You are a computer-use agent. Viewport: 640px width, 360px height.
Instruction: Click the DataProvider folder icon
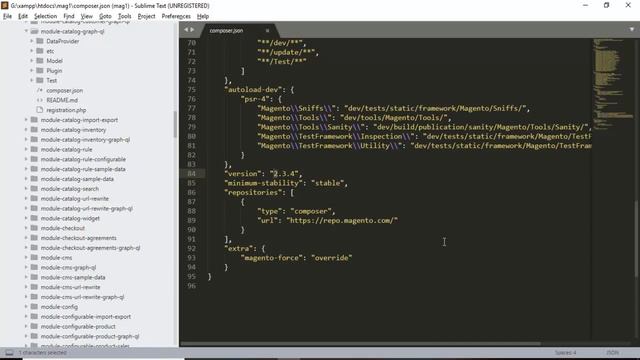pyautogui.click(x=40, y=41)
